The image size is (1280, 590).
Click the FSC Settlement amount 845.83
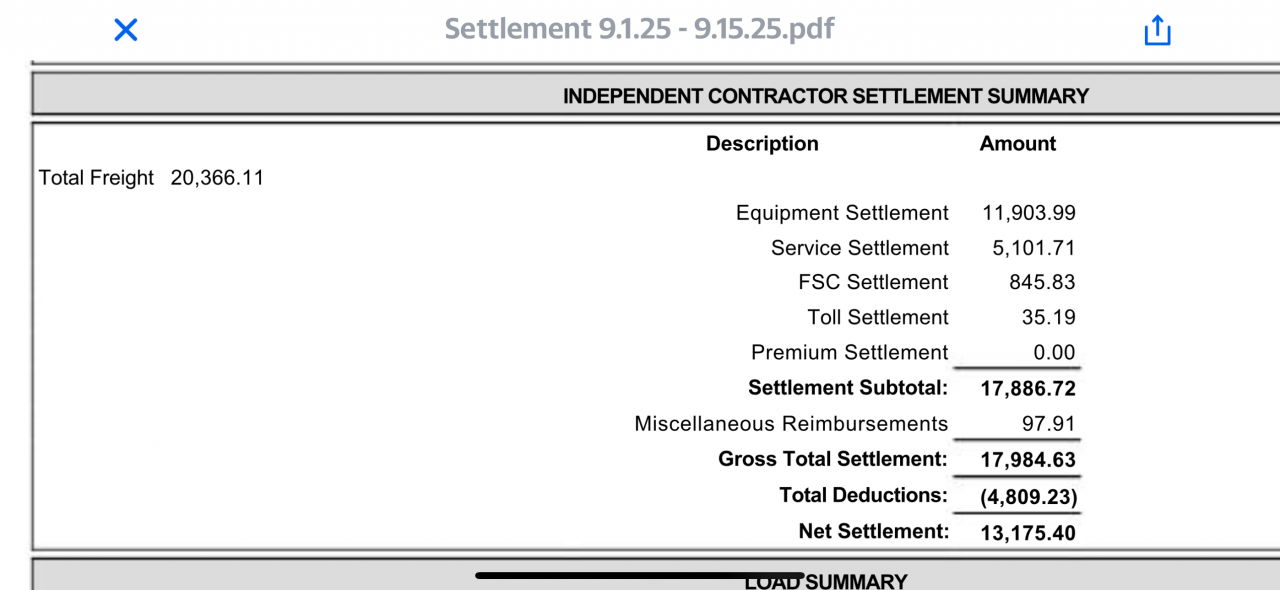[1042, 283]
